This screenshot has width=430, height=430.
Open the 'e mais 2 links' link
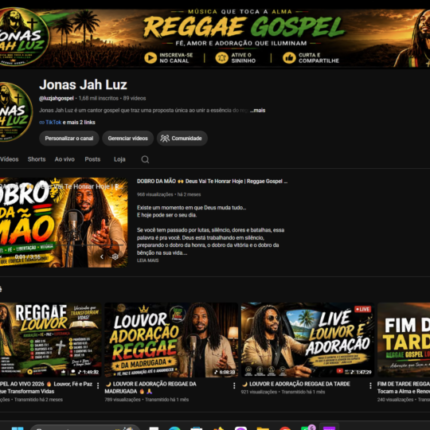coord(79,122)
